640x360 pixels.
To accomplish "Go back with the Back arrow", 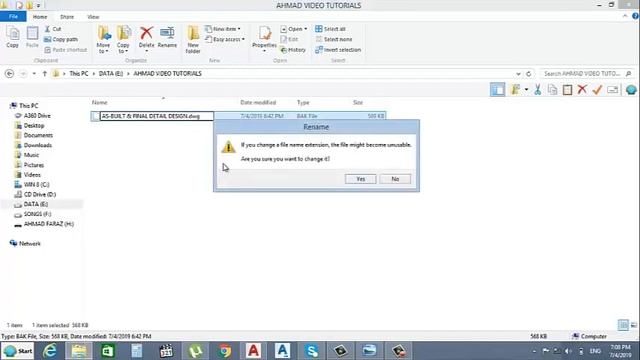I will click(x=9, y=73).
